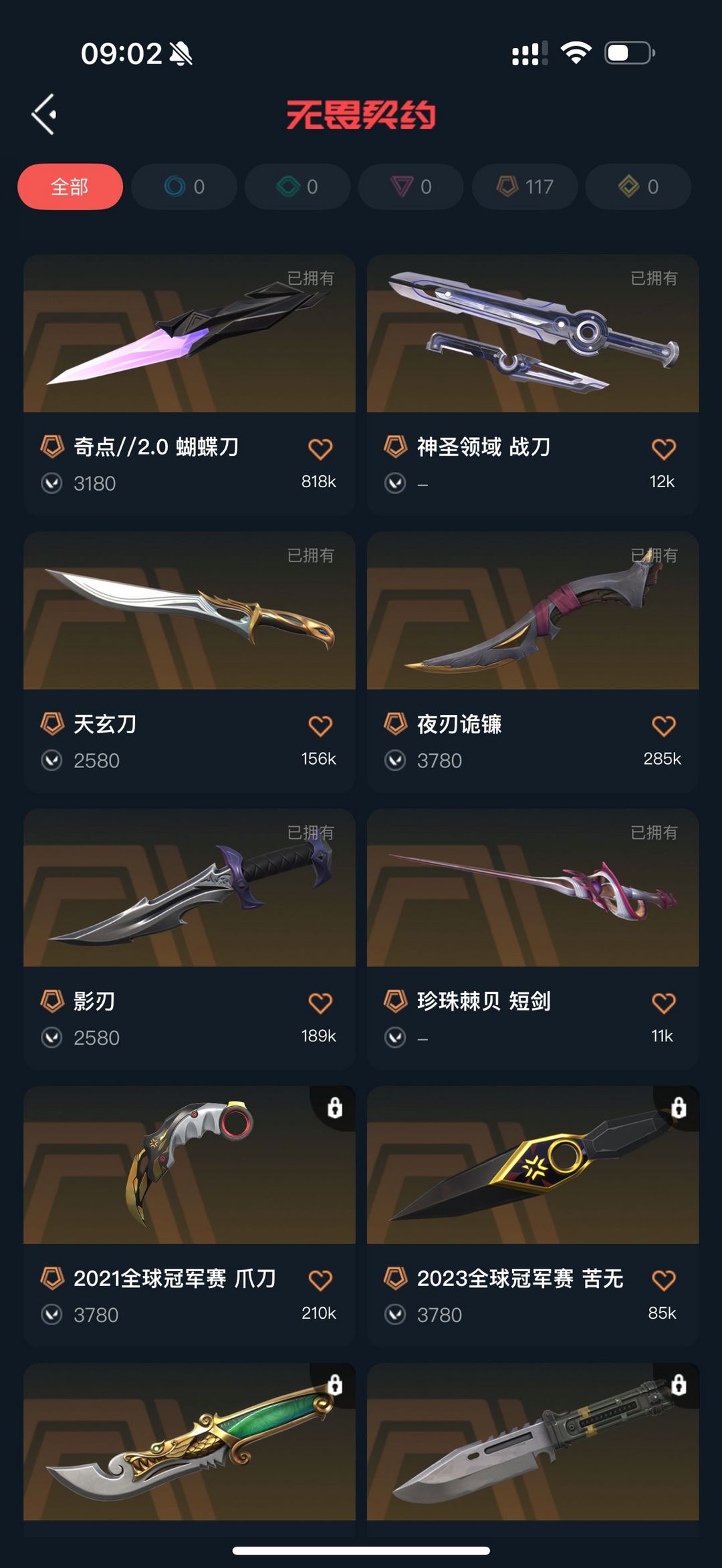This screenshot has width=722, height=1568.
Task: Open 影刃 item name link
Action: pyautogui.click(x=94, y=1001)
